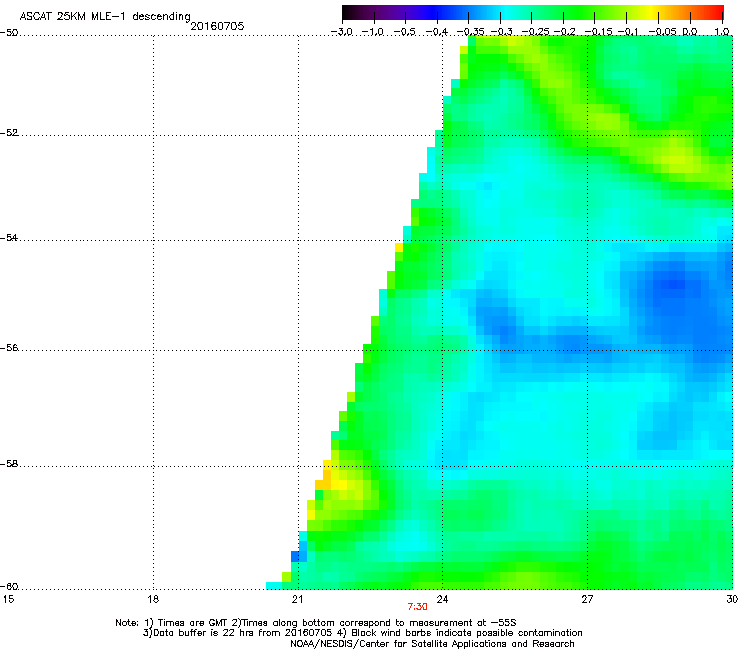The image size is (740, 650).
Task: Click the longitude label 18
Action: point(153,599)
